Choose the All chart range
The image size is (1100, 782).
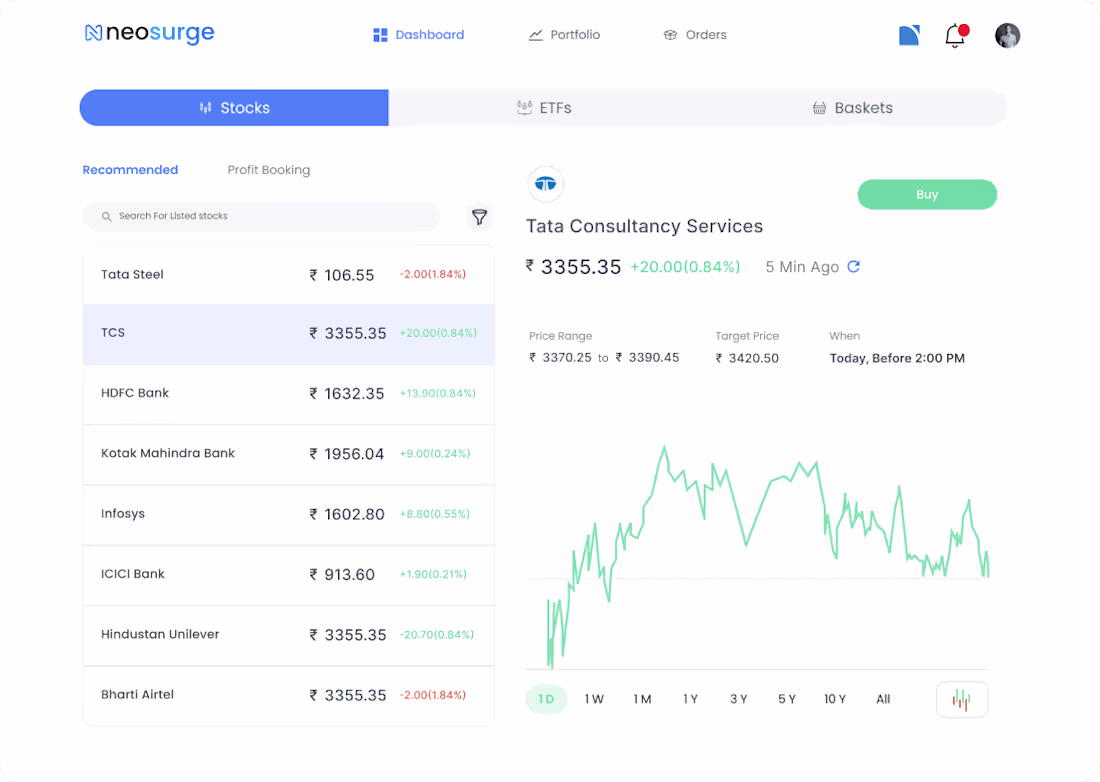coord(883,699)
